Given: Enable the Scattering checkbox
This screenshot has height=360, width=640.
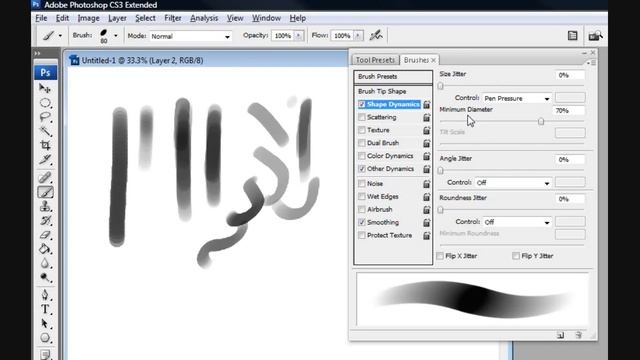Looking at the screenshot, I should 362,118.
